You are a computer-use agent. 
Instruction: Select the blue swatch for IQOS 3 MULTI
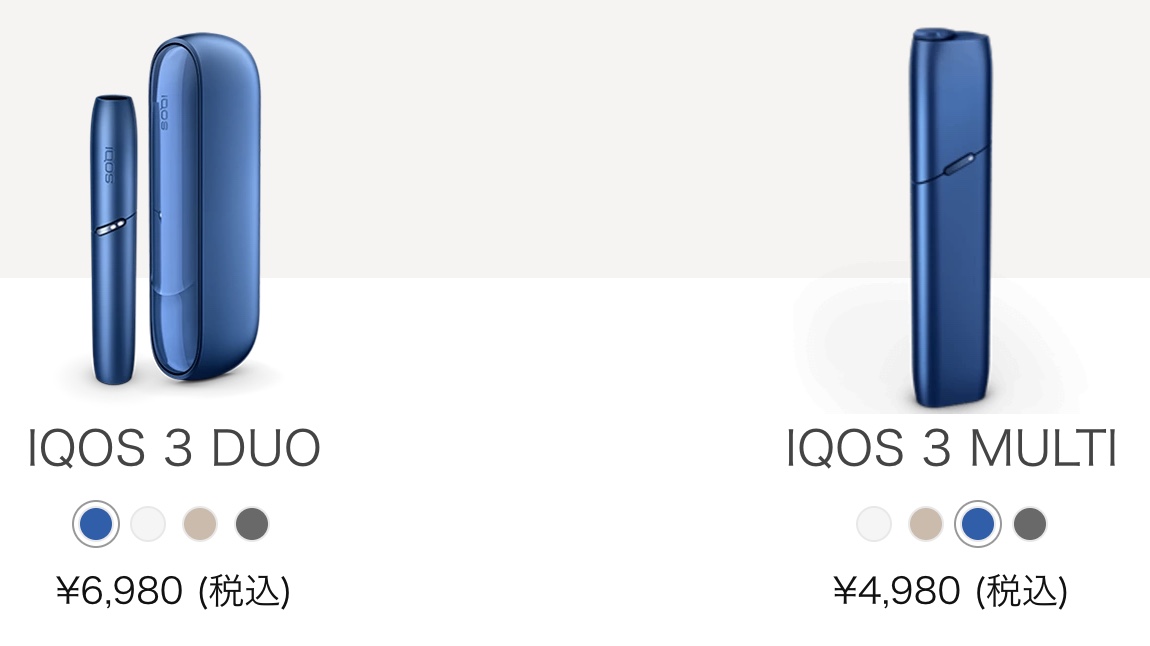978,524
